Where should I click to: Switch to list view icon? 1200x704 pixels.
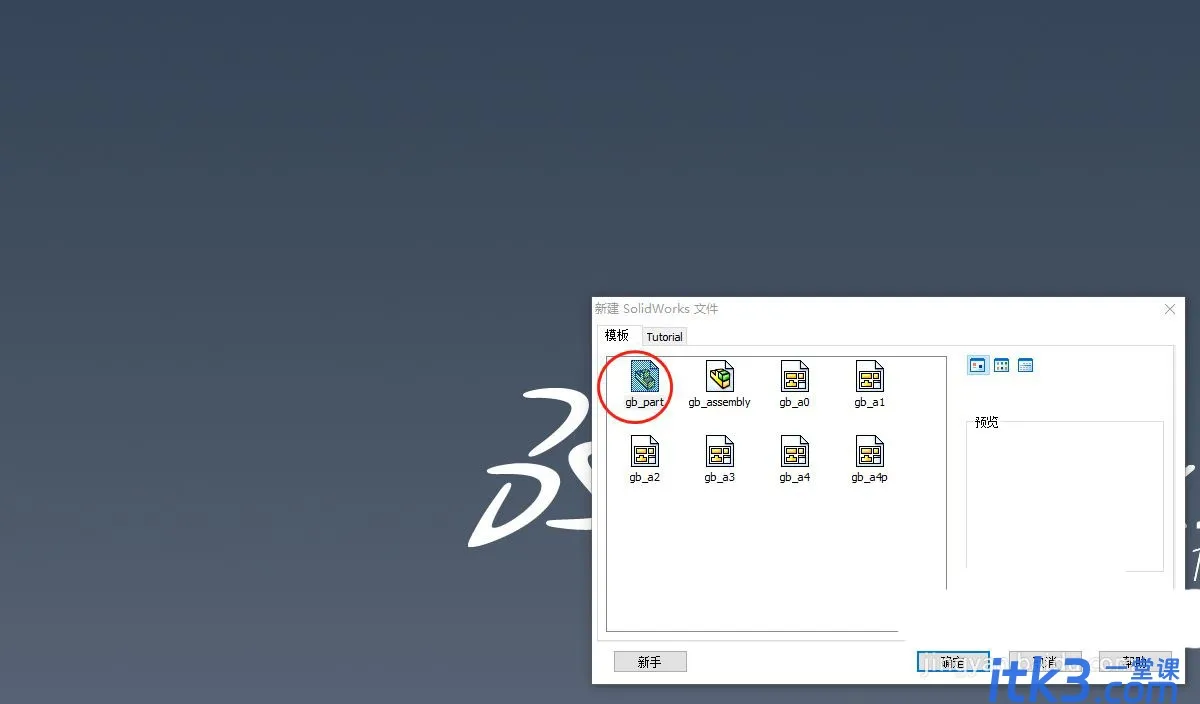click(1001, 365)
